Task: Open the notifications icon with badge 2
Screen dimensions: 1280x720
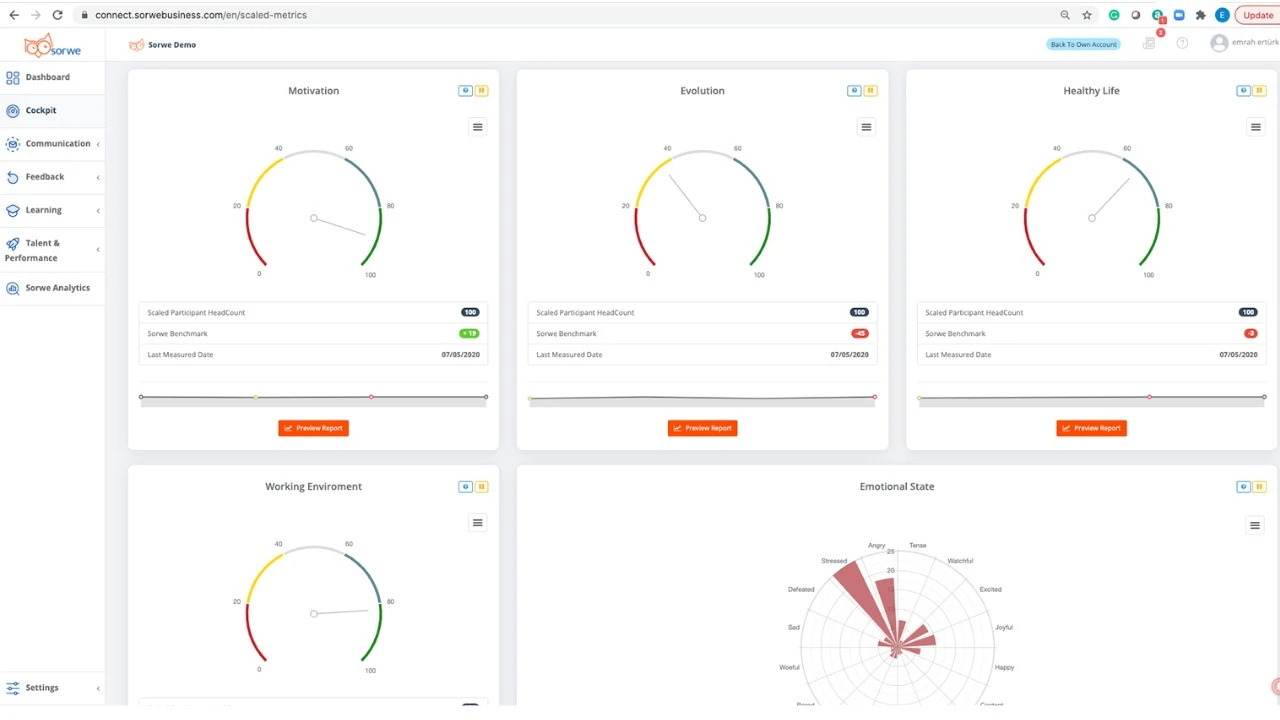Action: coord(1150,42)
